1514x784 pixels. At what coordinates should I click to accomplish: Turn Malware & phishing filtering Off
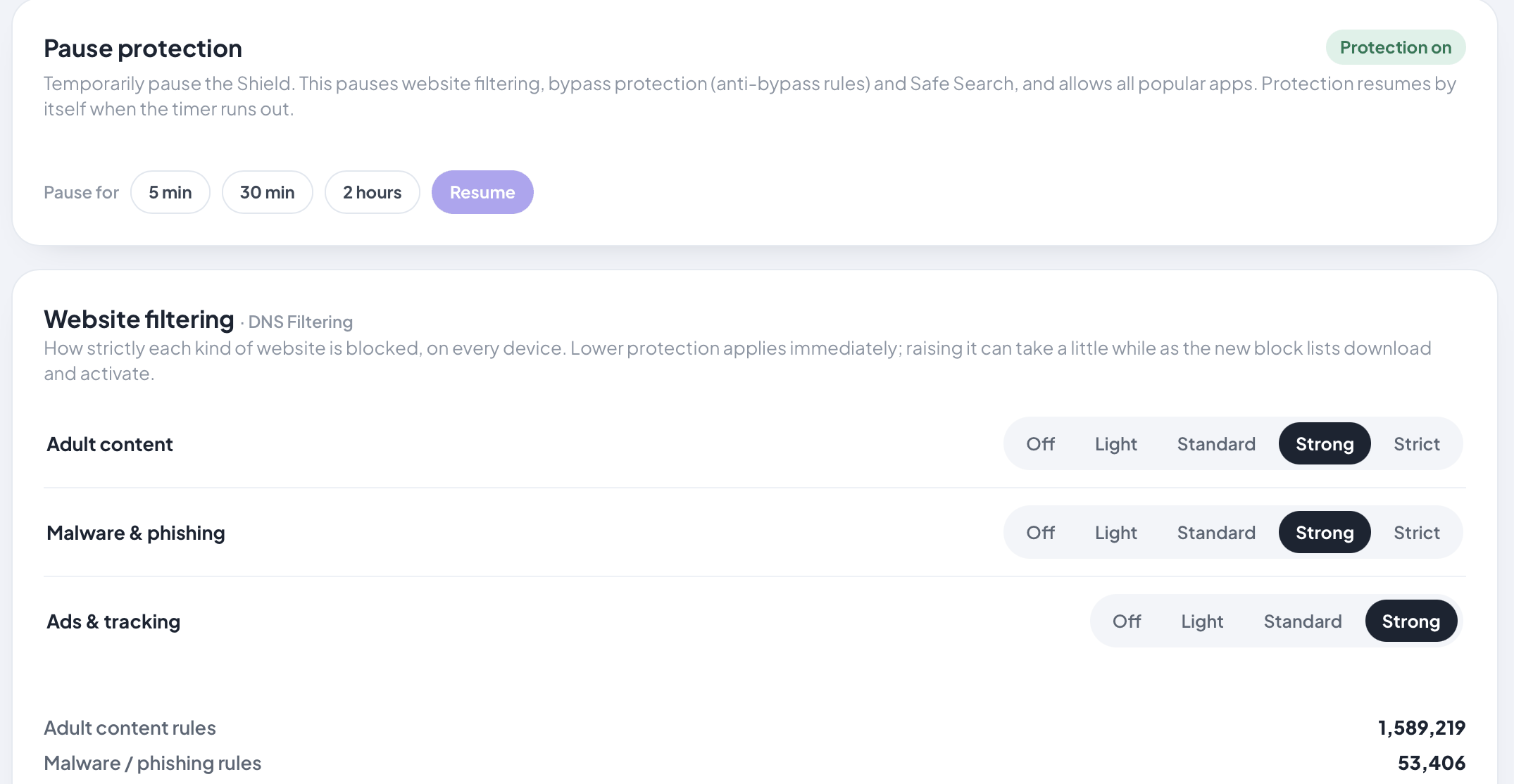pos(1040,532)
